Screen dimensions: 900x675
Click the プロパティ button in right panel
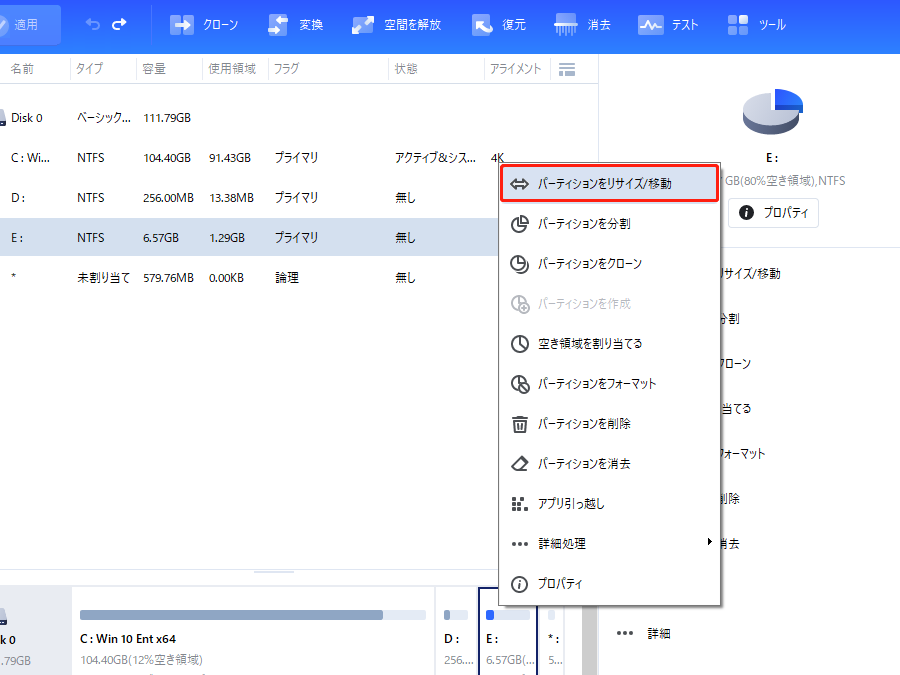tap(773, 213)
